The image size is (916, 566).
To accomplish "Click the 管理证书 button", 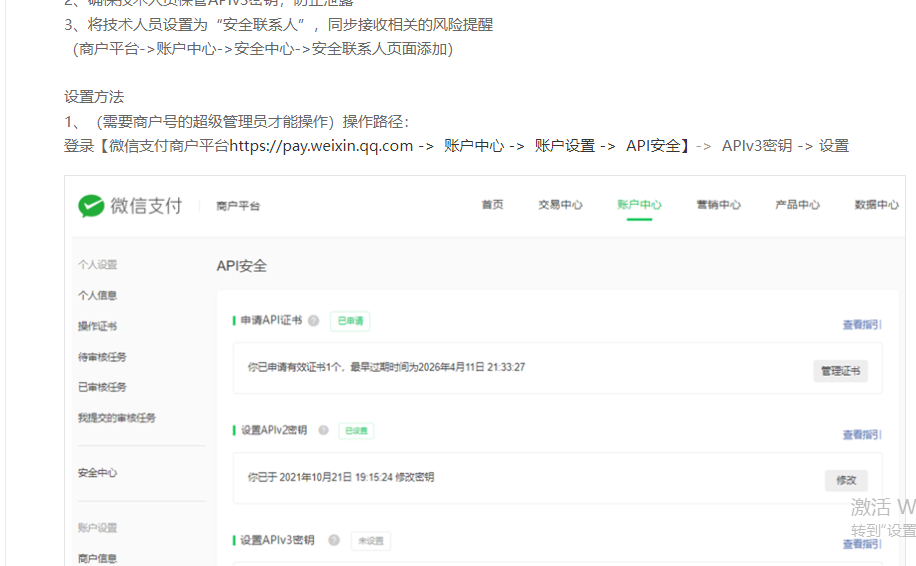I will click(840, 371).
